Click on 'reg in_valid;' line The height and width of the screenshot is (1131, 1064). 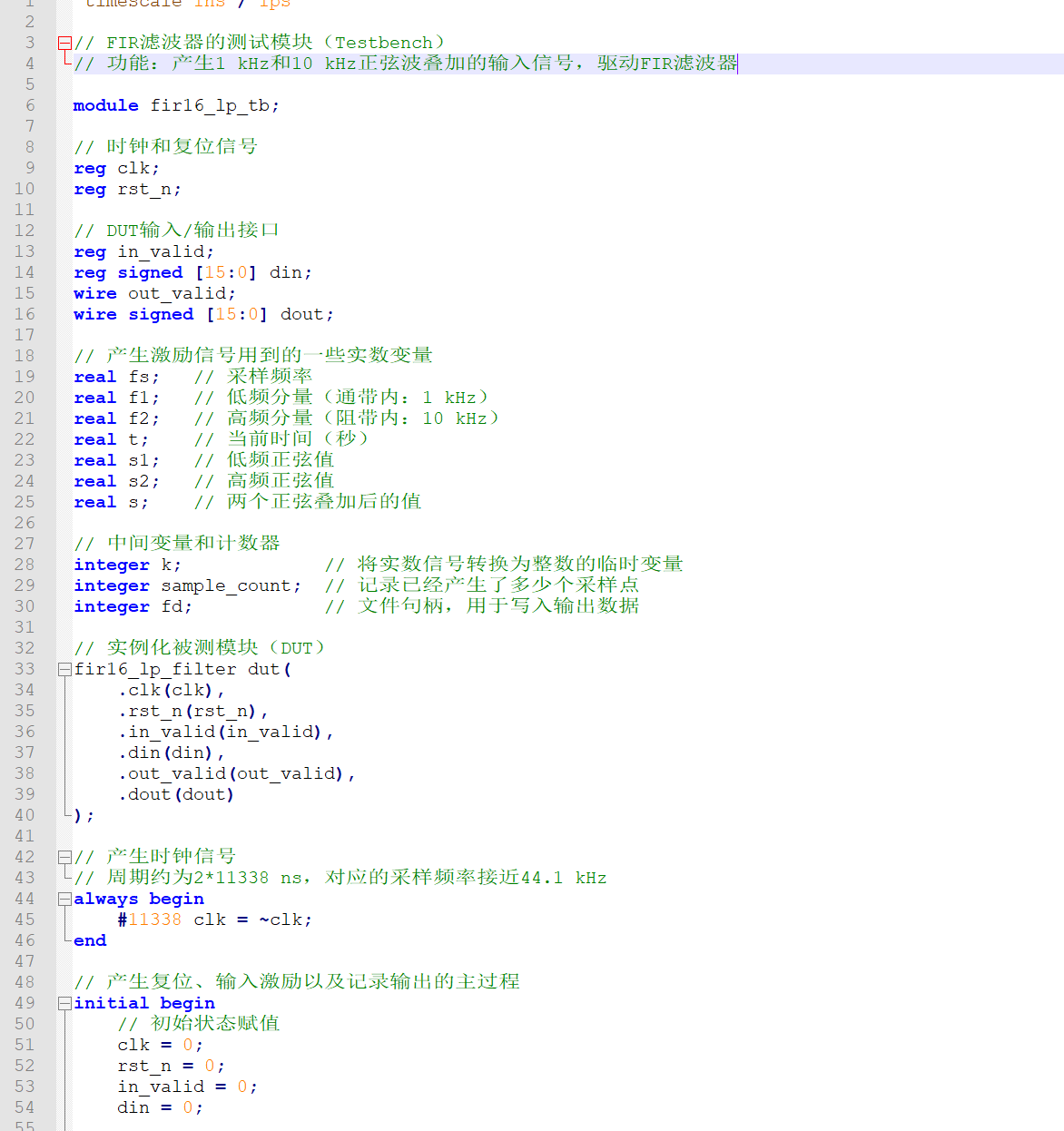[144, 251]
